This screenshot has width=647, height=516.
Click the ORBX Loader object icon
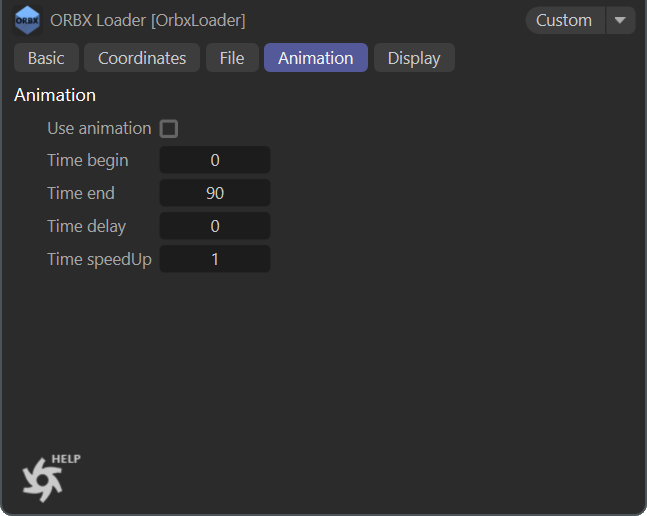coord(28,20)
